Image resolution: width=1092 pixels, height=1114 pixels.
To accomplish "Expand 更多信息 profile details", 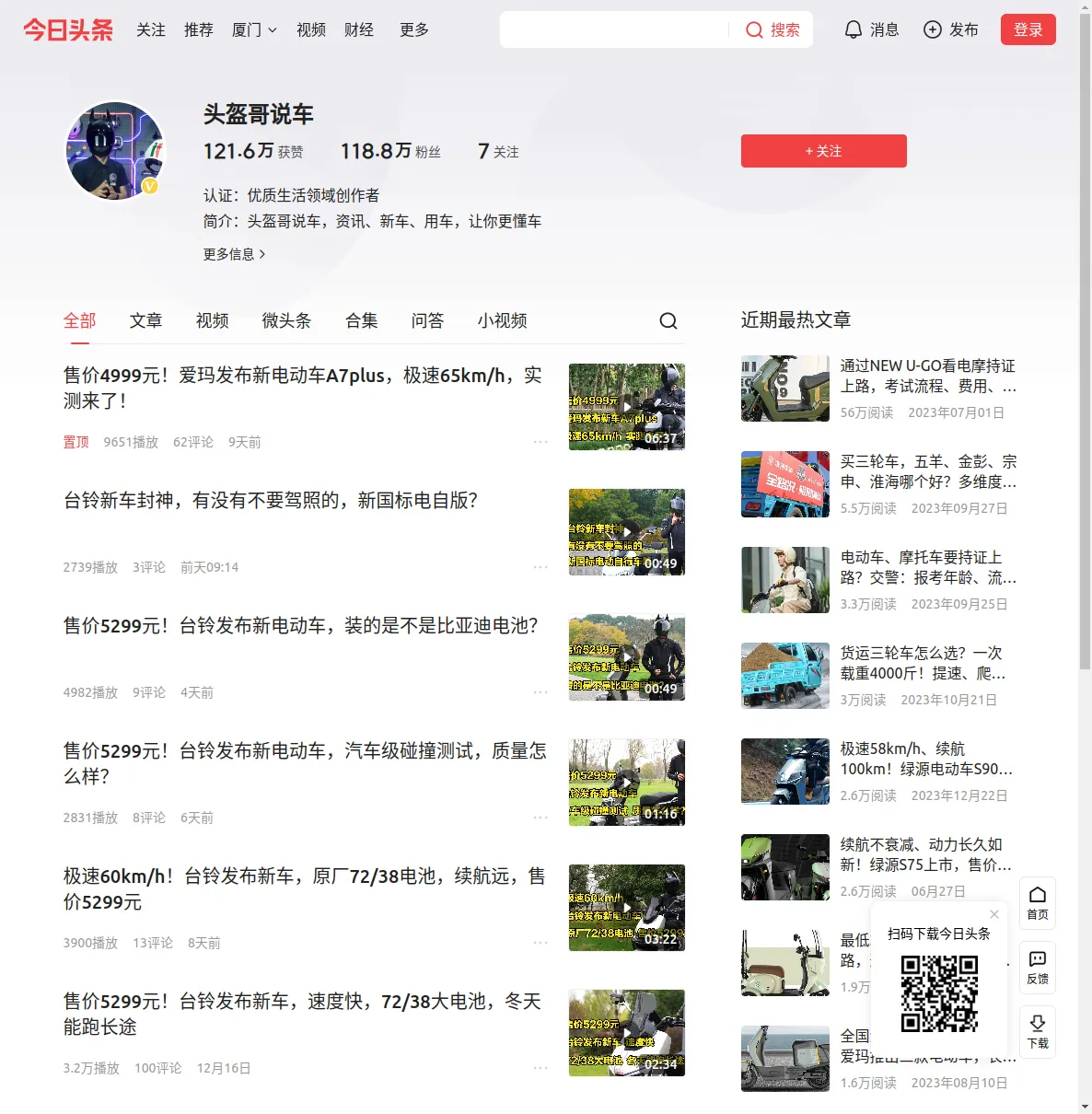I will [x=234, y=254].
